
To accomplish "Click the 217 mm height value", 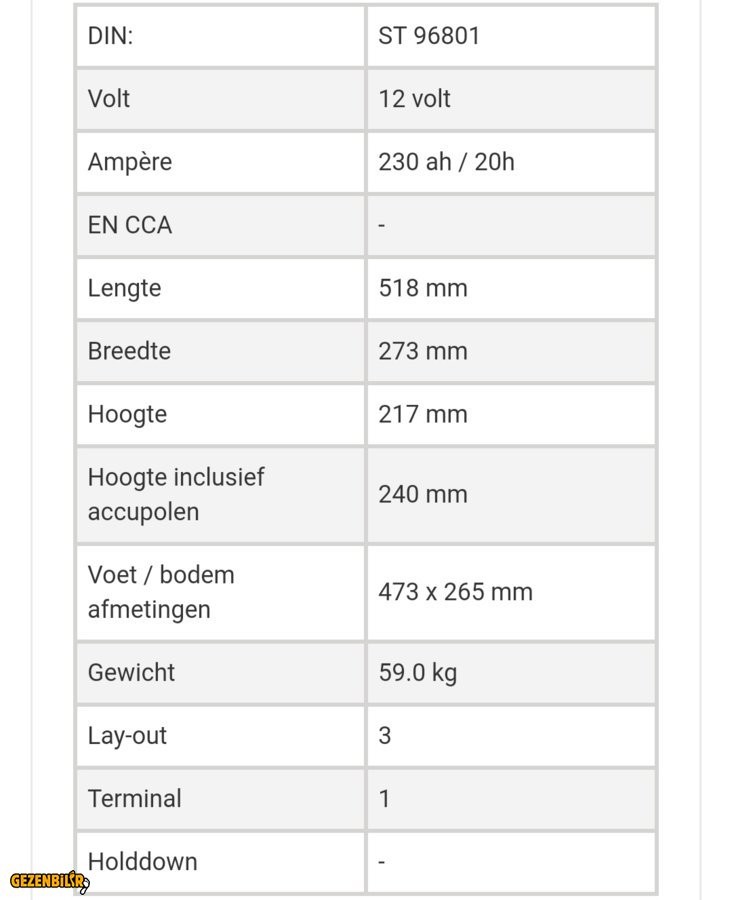I will 423,414.
